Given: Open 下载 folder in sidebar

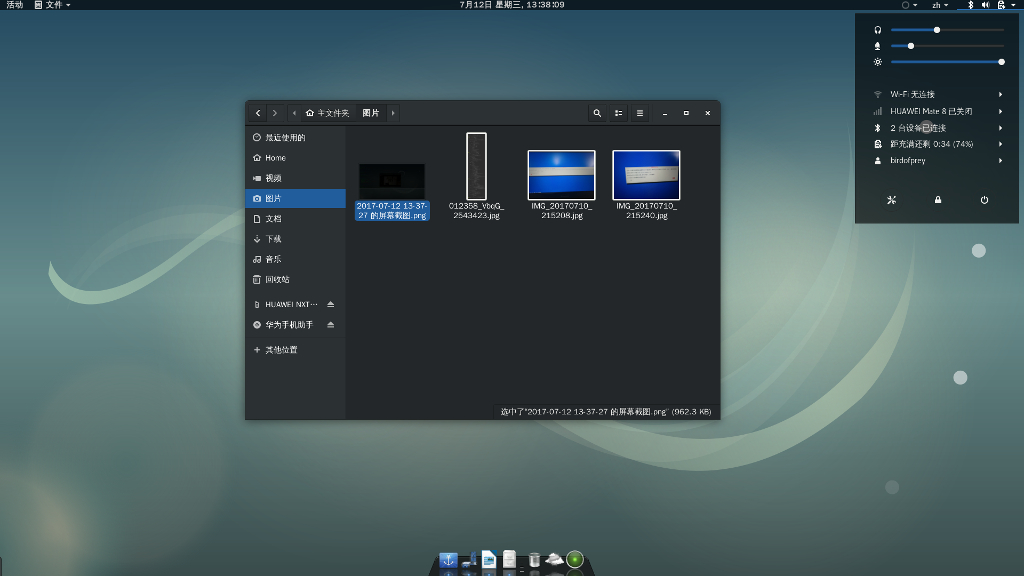Looking at the screenshot, I should [x=295, y=239].
